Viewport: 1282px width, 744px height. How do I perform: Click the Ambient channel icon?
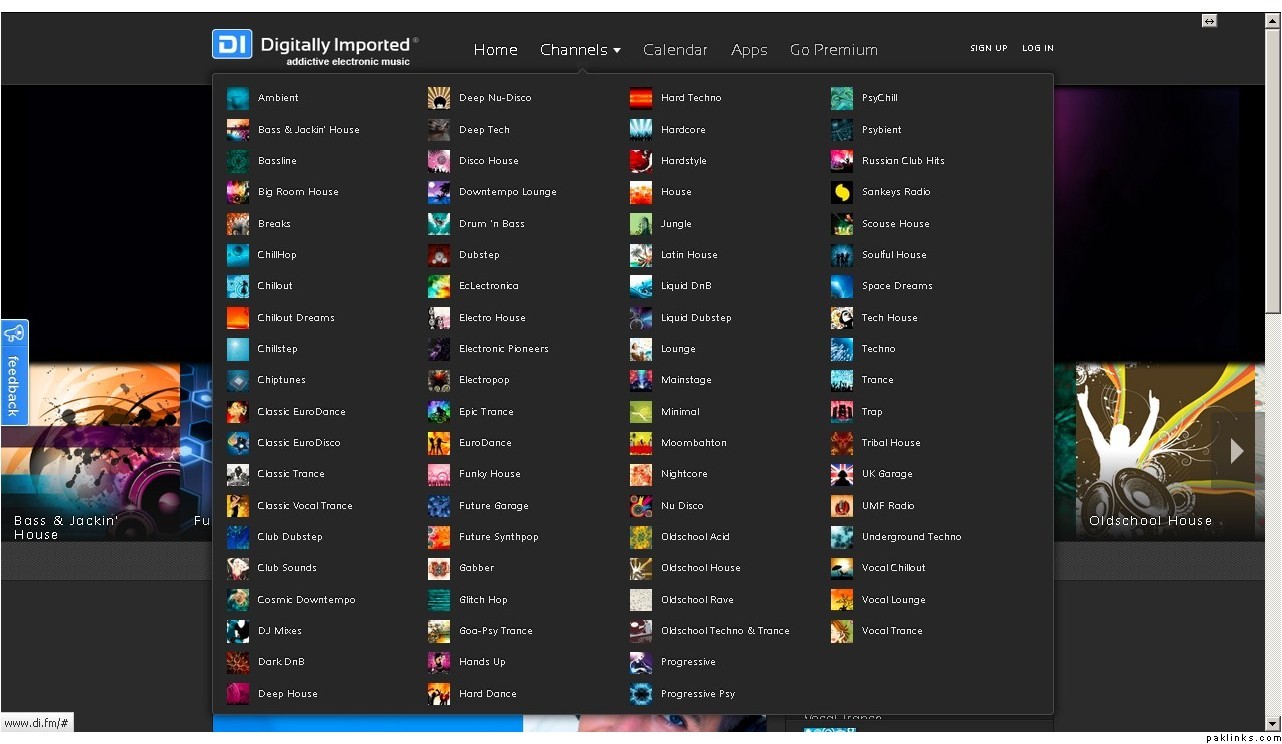238,98
